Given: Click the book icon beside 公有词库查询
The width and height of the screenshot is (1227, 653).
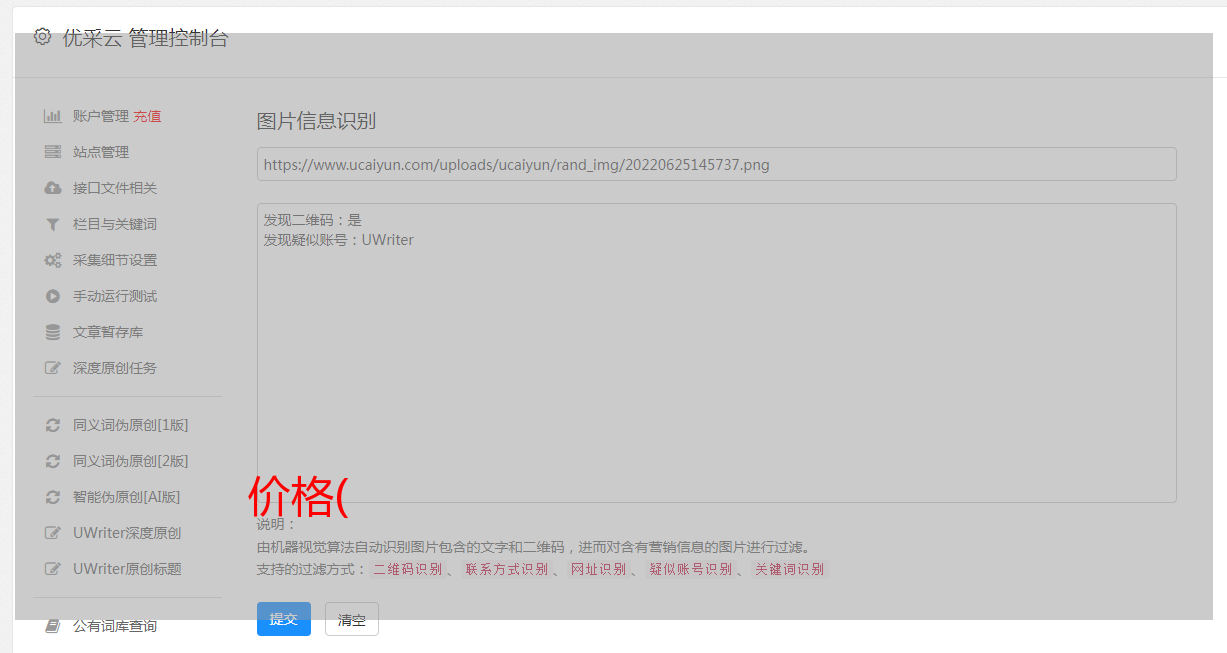Looking at the screenshot, I should click(x=53, y=626).
